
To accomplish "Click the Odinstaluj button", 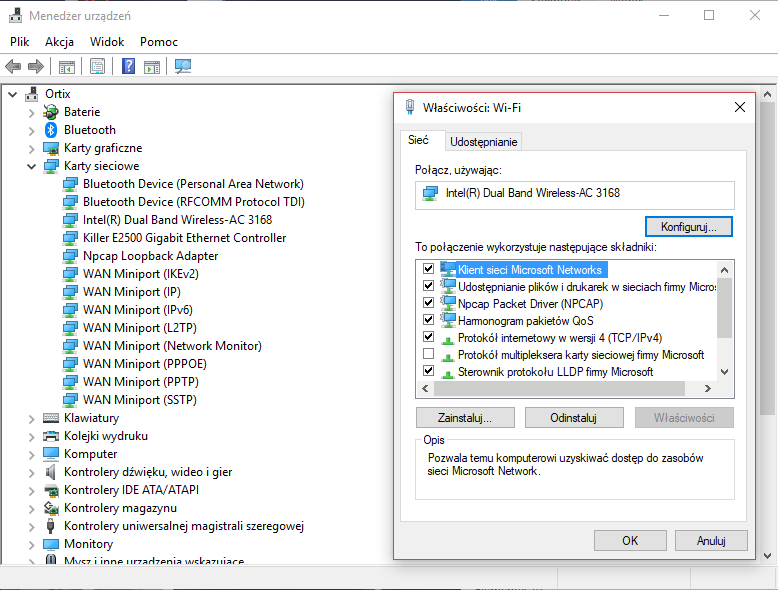I will [x=574, y=418].
